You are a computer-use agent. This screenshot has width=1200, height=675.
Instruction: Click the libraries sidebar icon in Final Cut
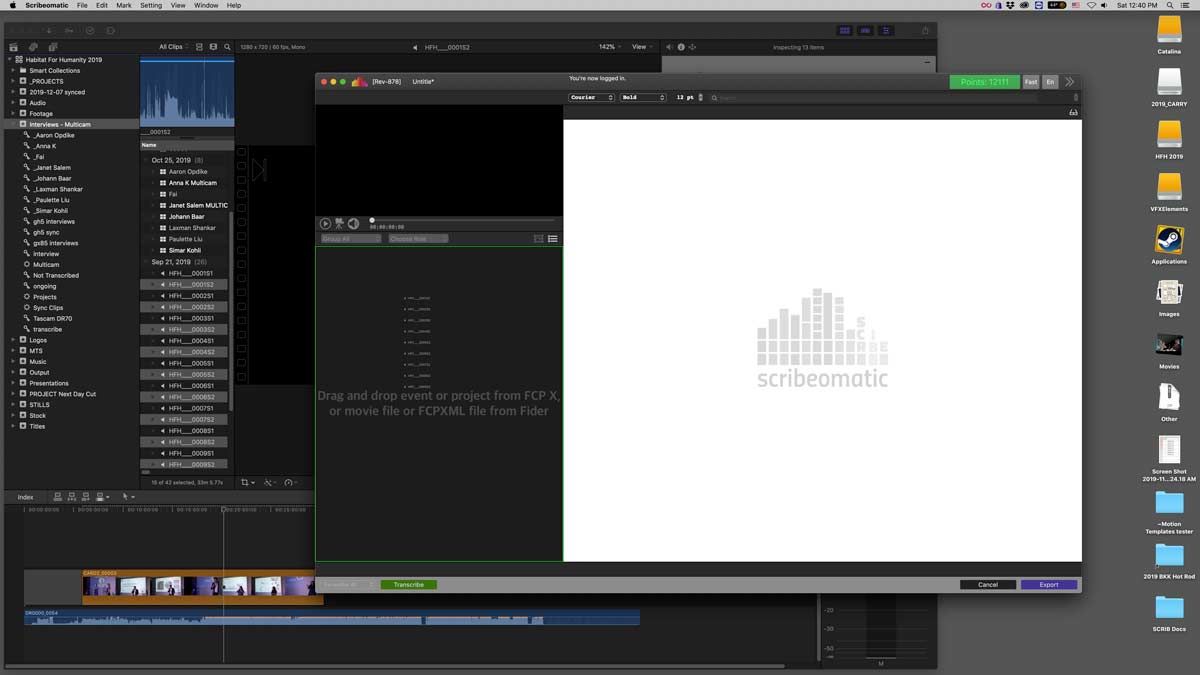pyautogui.click(x=14, y=47)
